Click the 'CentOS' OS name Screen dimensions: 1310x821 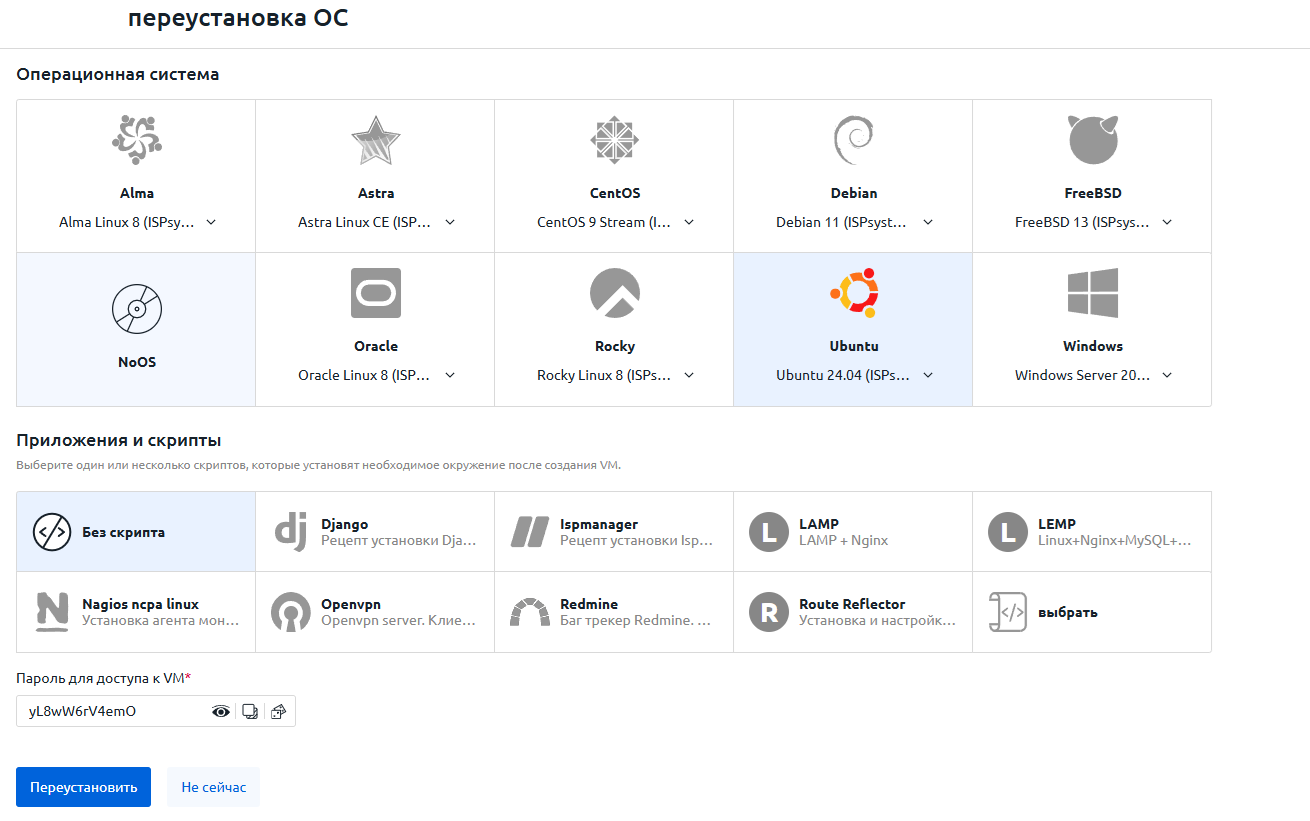[615, 193]
